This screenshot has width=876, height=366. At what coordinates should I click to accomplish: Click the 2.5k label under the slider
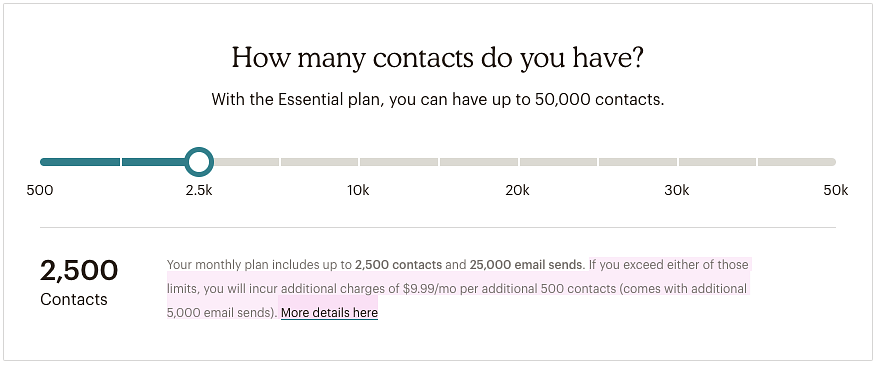(x=199, y=191)
